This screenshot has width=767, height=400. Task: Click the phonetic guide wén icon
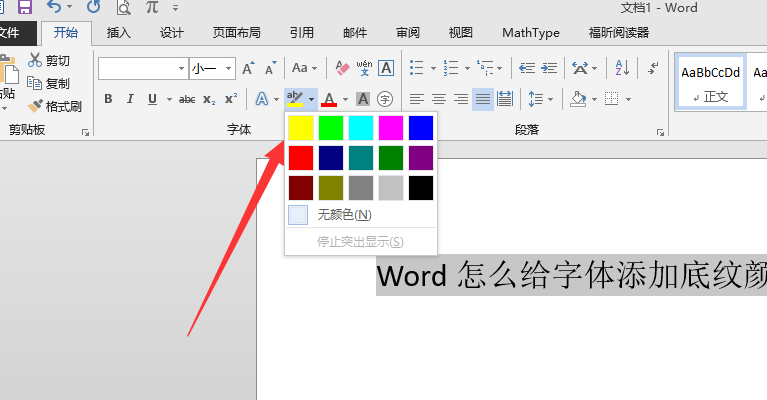point(364,68)
